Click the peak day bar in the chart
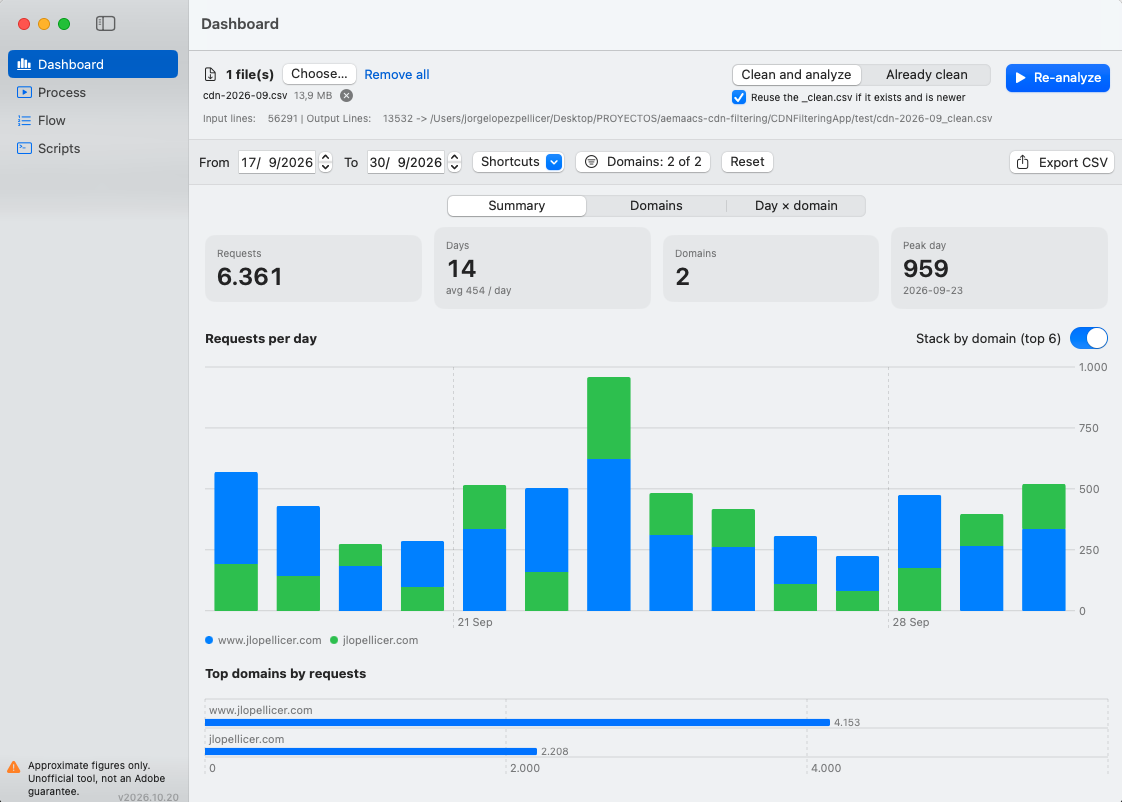The height and width of the screenshot is (802, 1122). 608,494
